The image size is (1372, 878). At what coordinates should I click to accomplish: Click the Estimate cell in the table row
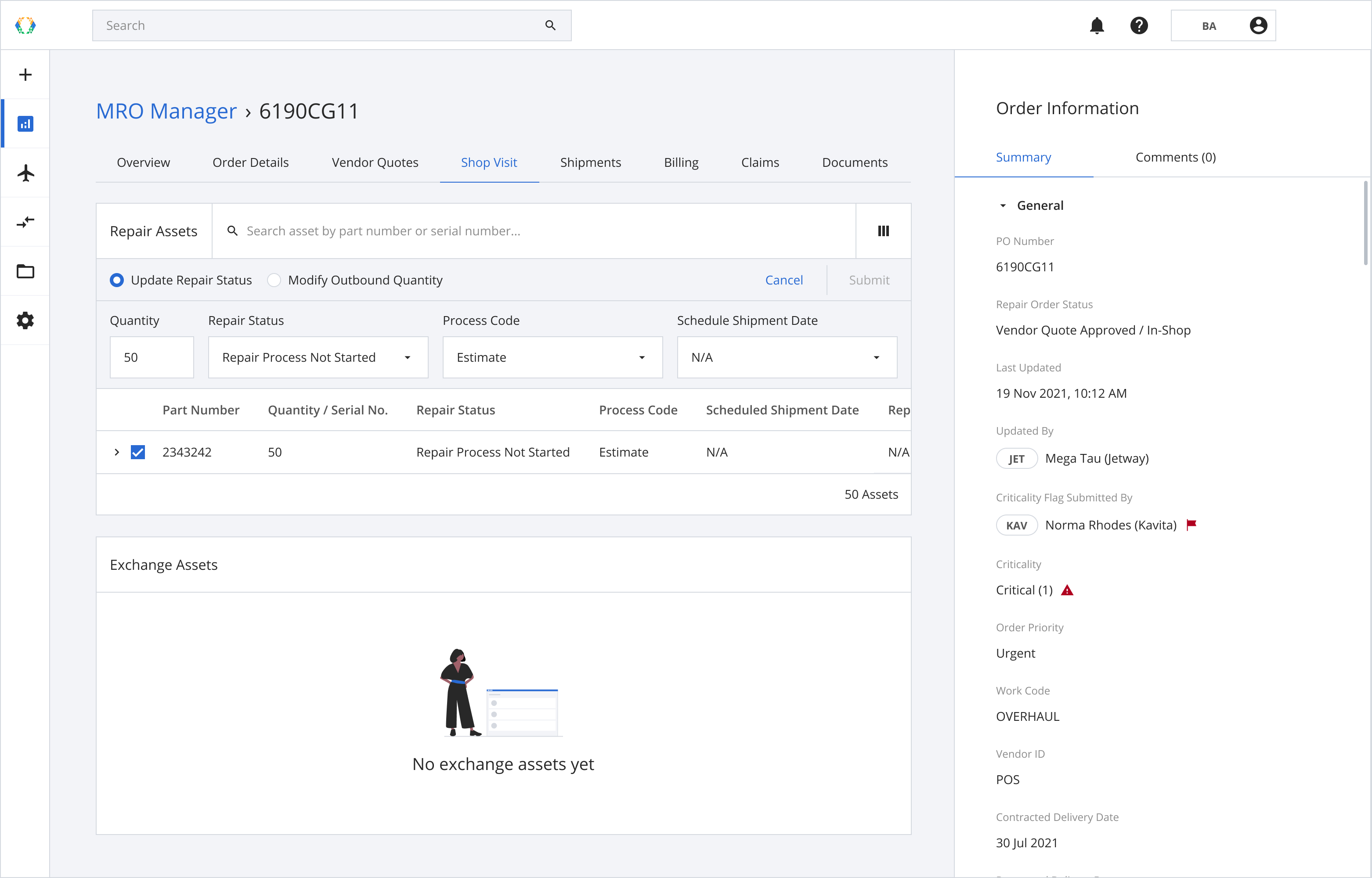[623, 452]
